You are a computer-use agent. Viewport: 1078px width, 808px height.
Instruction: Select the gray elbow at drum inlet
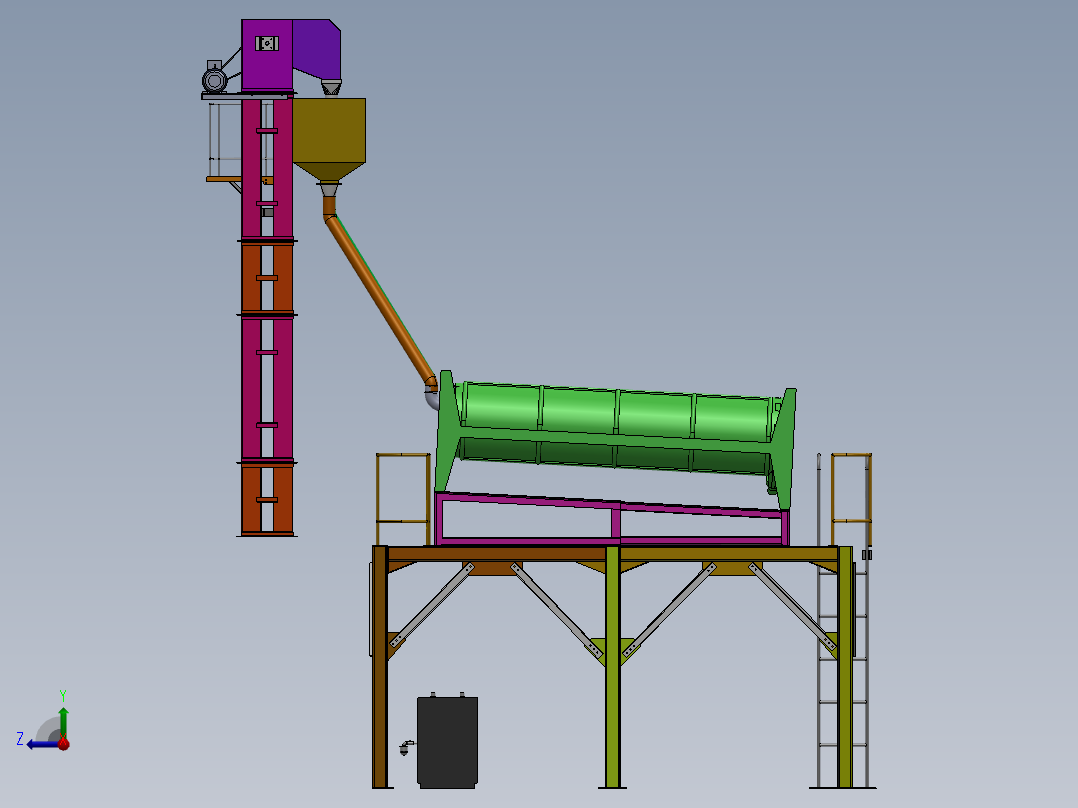pyautogui.click(x=431, y=398)
